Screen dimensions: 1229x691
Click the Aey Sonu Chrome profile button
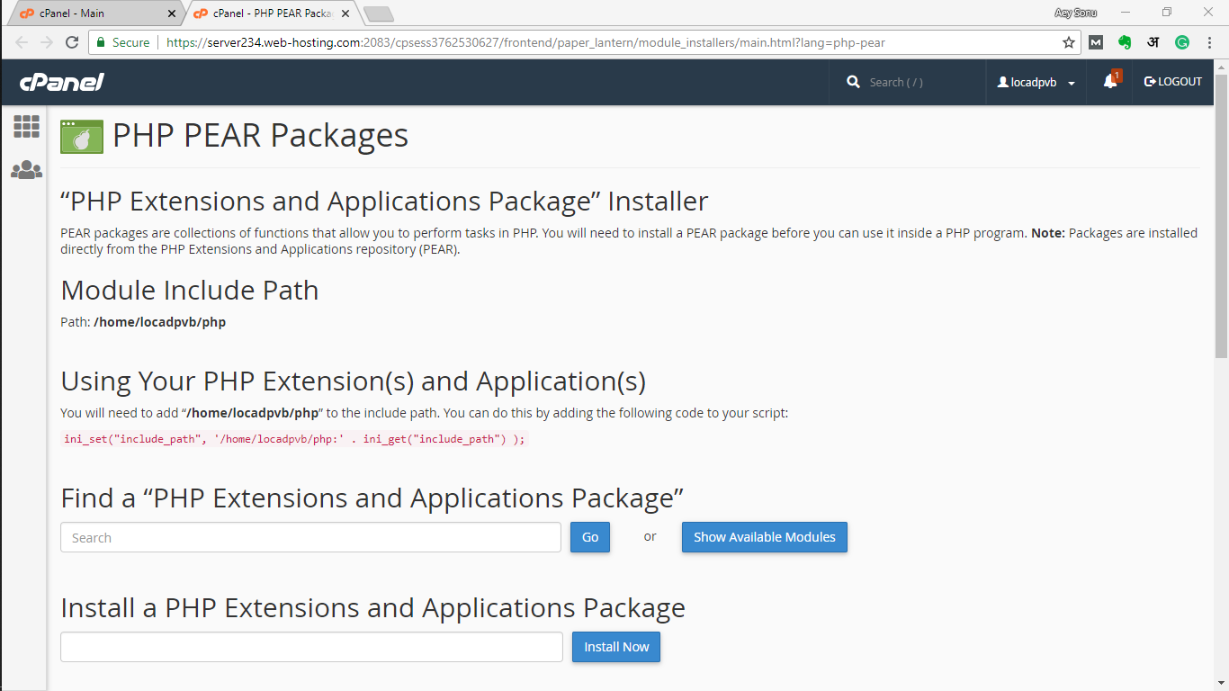click(1075, 13)
